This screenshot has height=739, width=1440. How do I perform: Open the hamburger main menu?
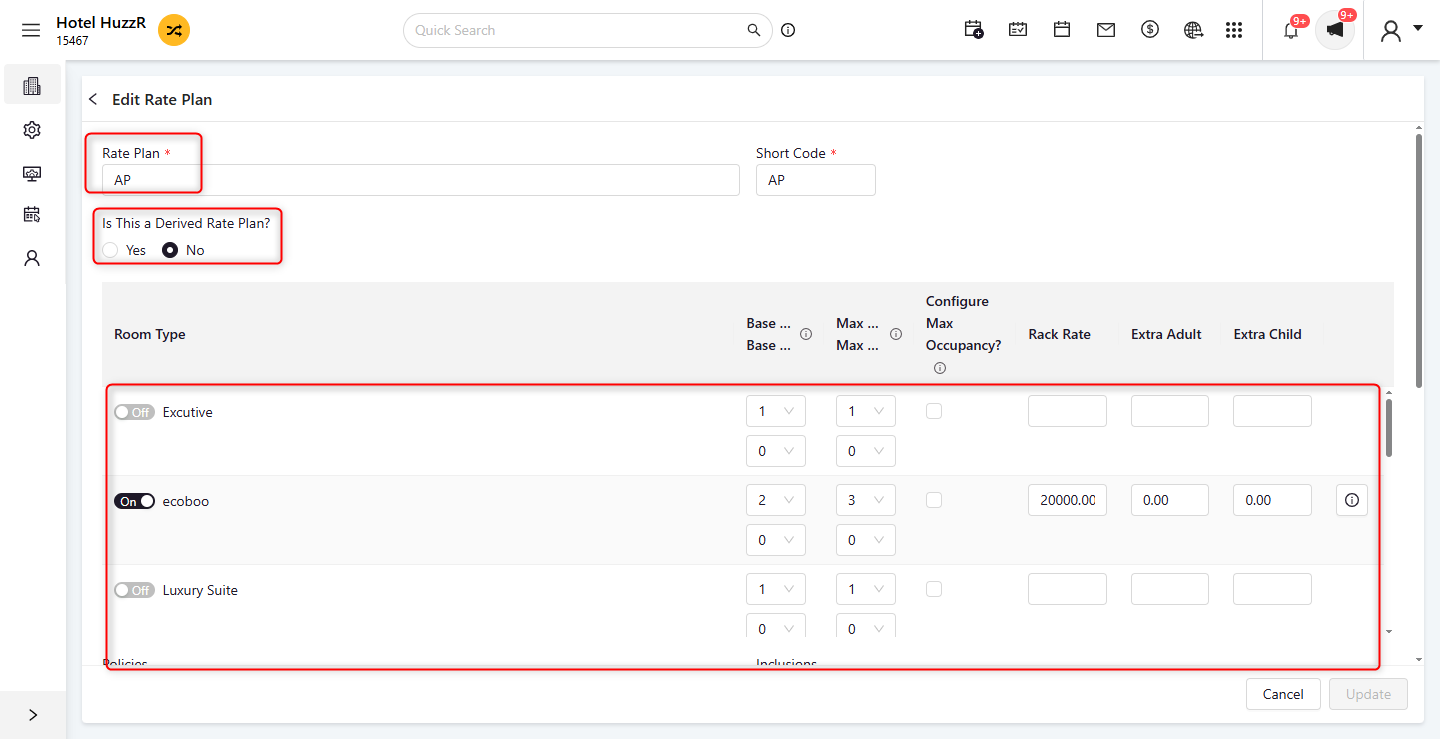point(31,31)
